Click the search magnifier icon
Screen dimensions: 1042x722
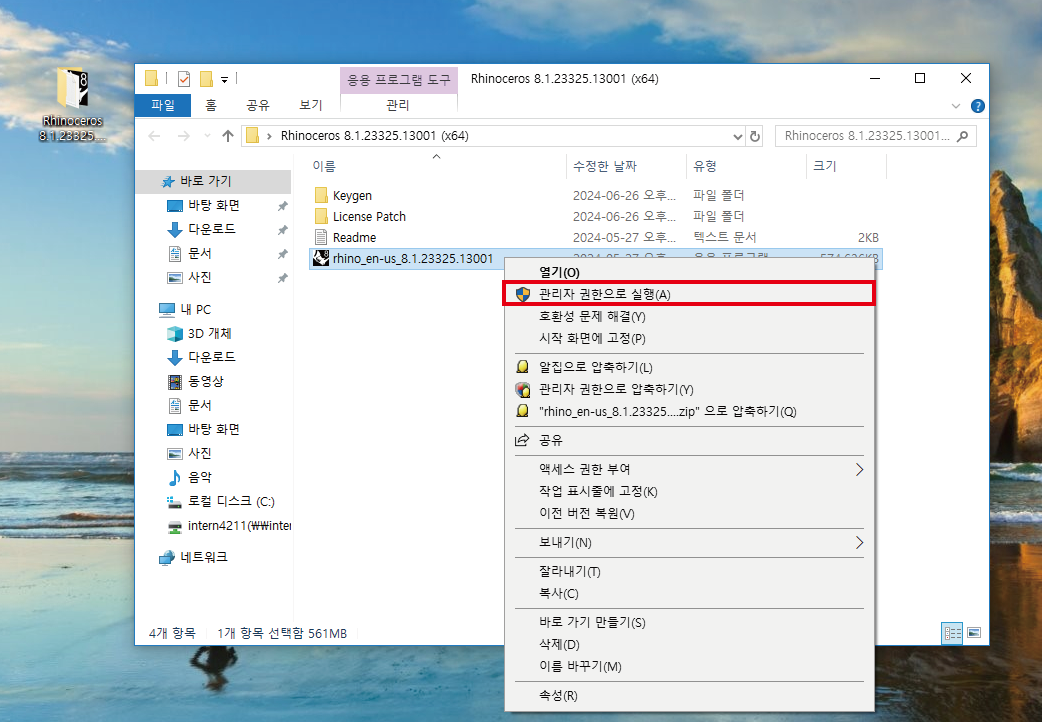[x=962, y=136]
